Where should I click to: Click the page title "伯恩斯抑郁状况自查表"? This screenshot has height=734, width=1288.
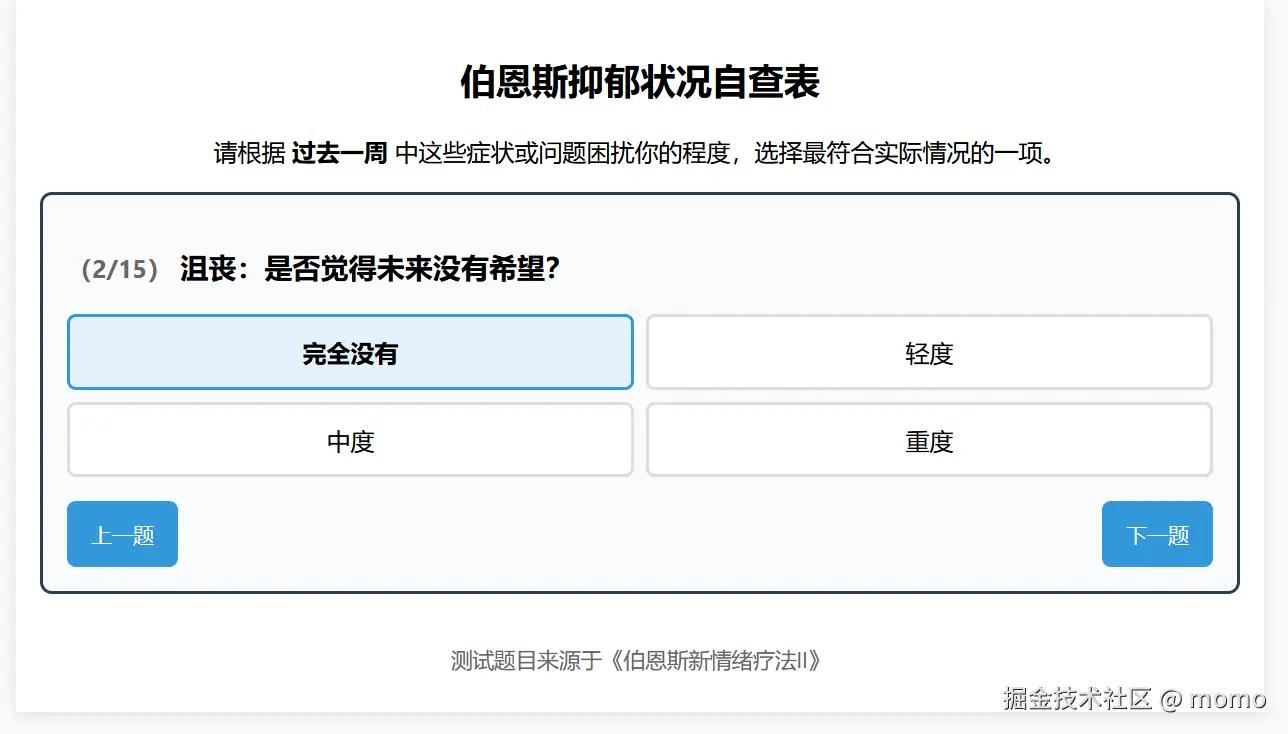point(639,83)
